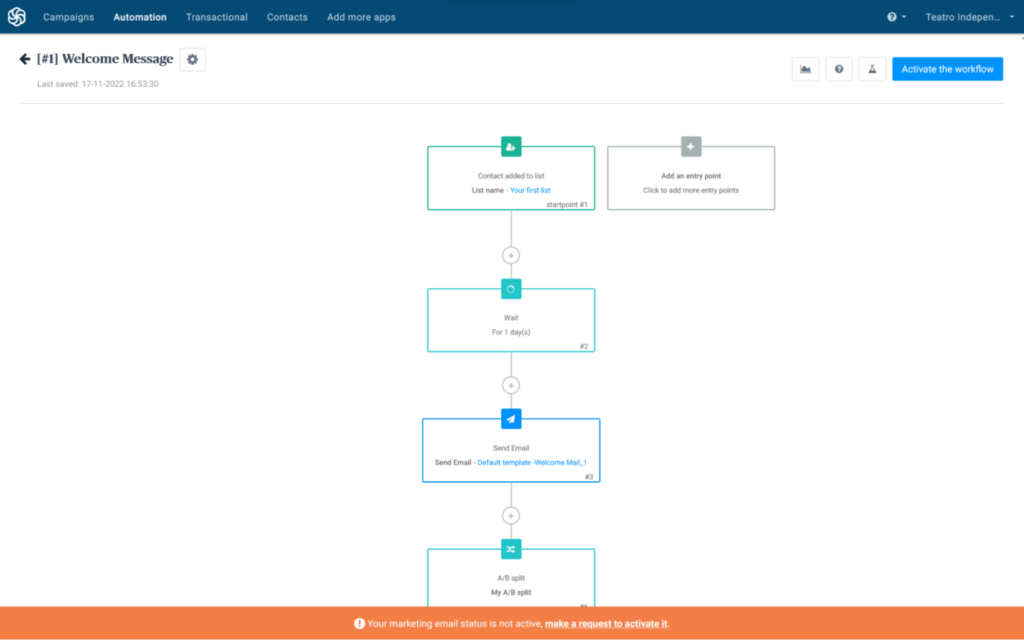Click the back arrow next to Welcome Message

(25, 59)
